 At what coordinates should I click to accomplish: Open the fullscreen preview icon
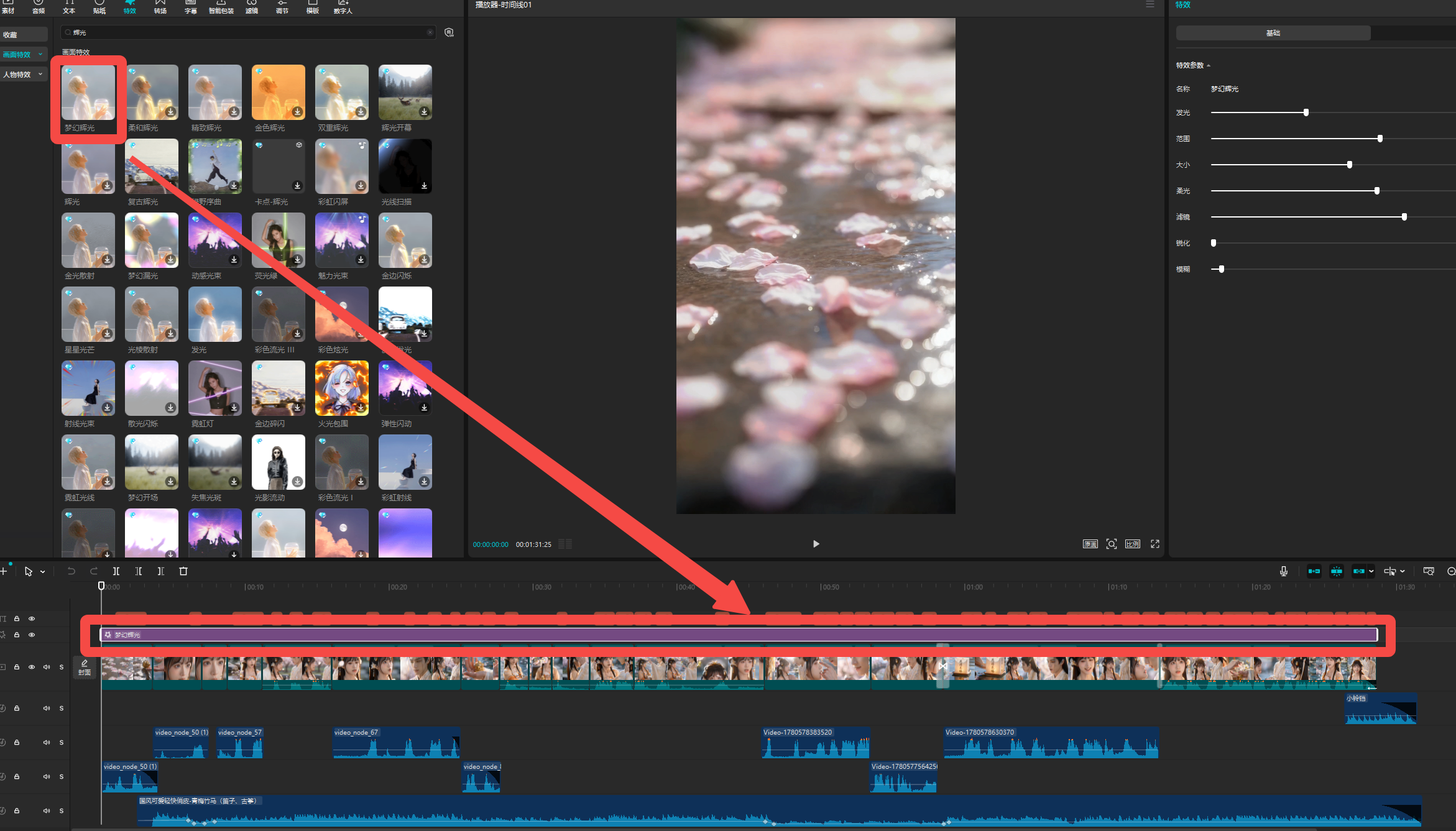point(1155,544)
